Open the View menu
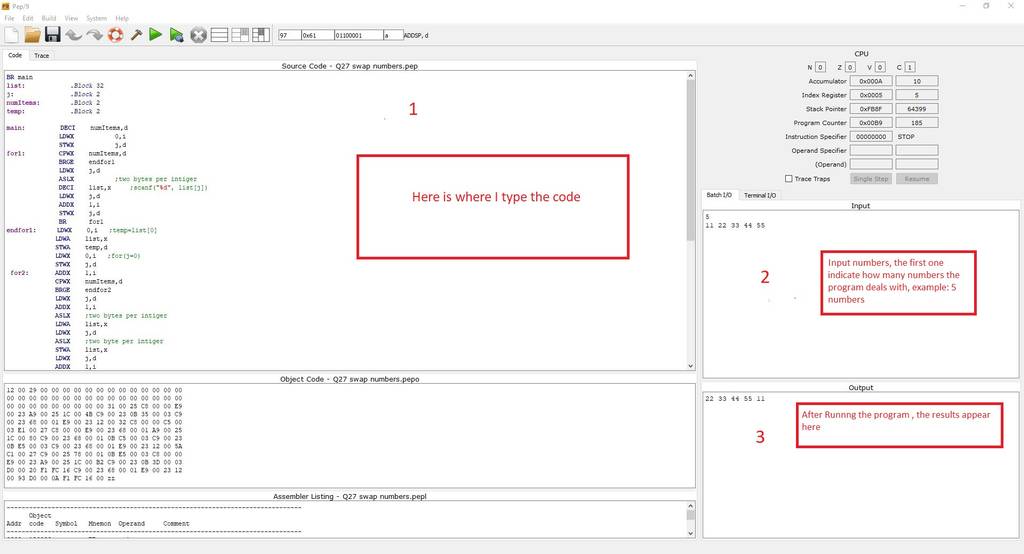 coord(71,18)
